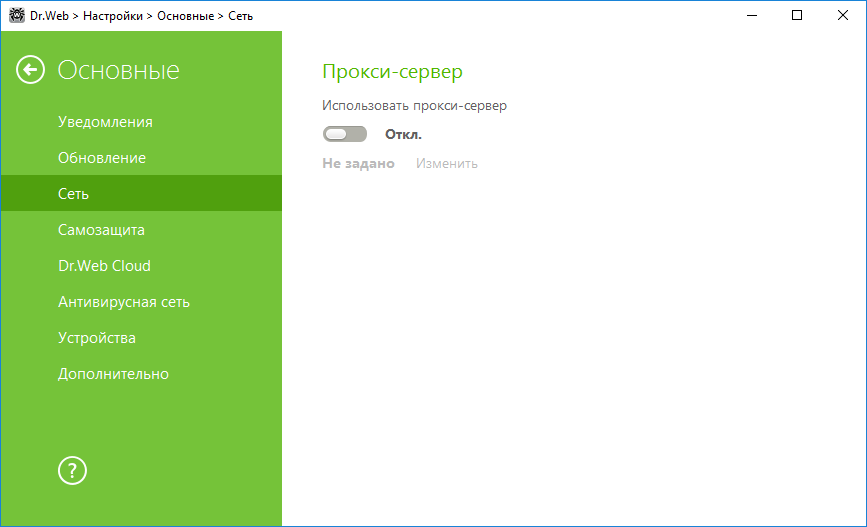Click the Прокси-сервер heading
The image size is (867, 527).
(393, 71)
